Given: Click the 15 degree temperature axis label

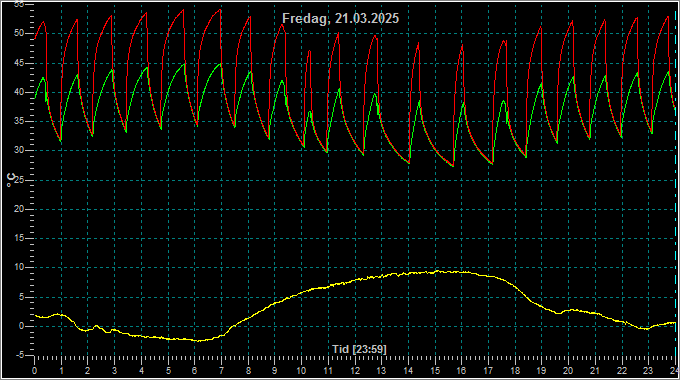Looking at the screenshot, I should 19,238.
